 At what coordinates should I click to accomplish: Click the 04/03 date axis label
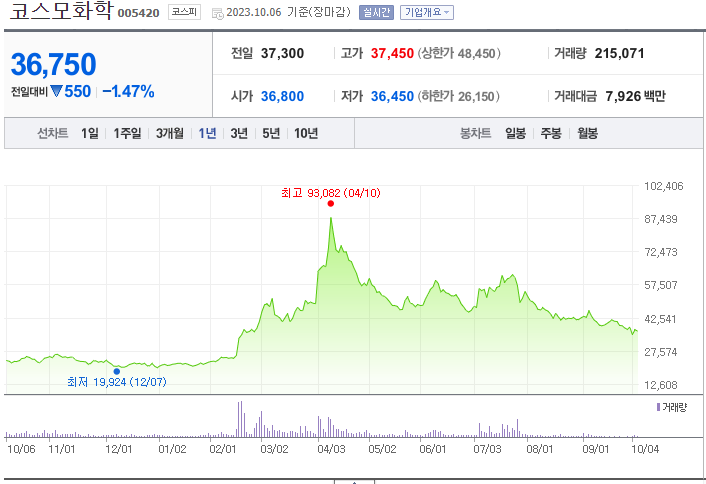[x=331, y=449]
